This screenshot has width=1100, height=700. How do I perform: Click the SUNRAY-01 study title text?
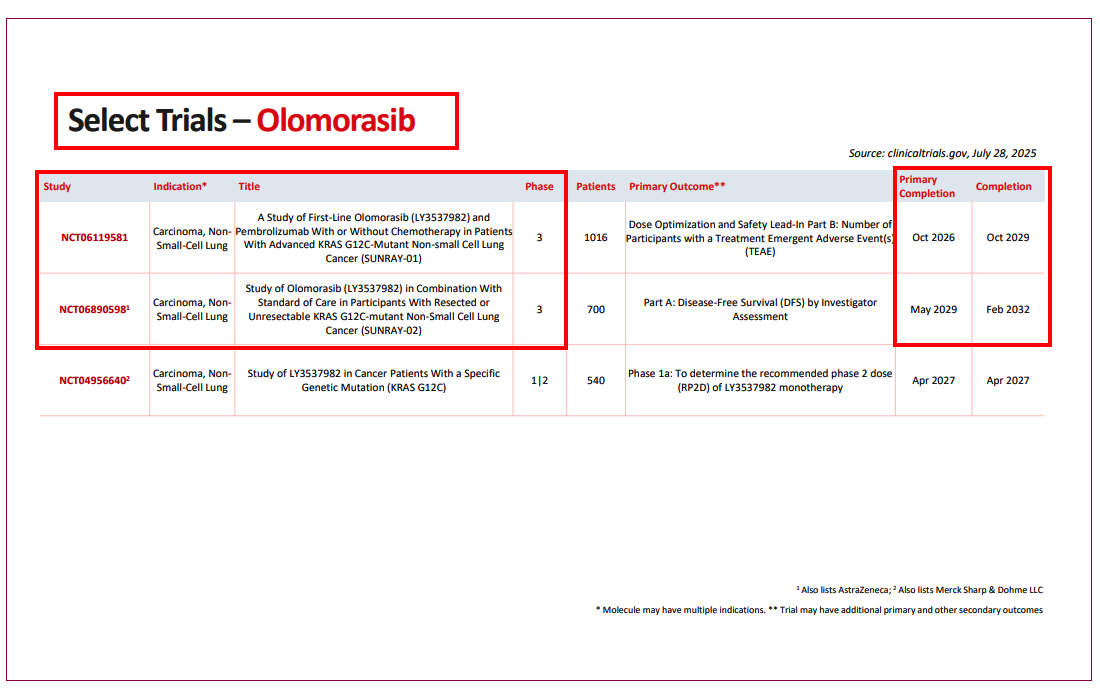coord(374,238)
